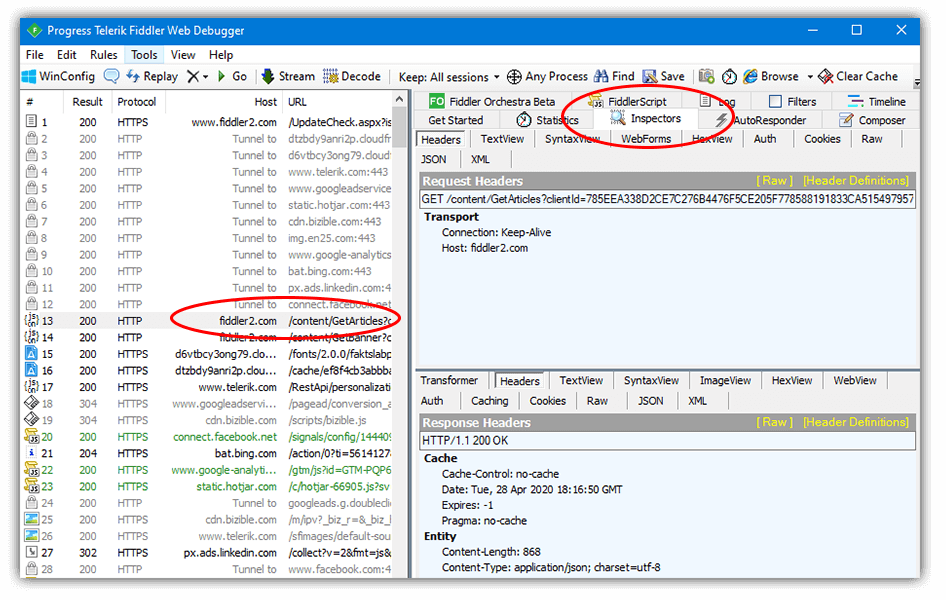Viewport: 946px width, 600px height.
Task: Click the image icon of session 25
Action: (x=31, y=519)
